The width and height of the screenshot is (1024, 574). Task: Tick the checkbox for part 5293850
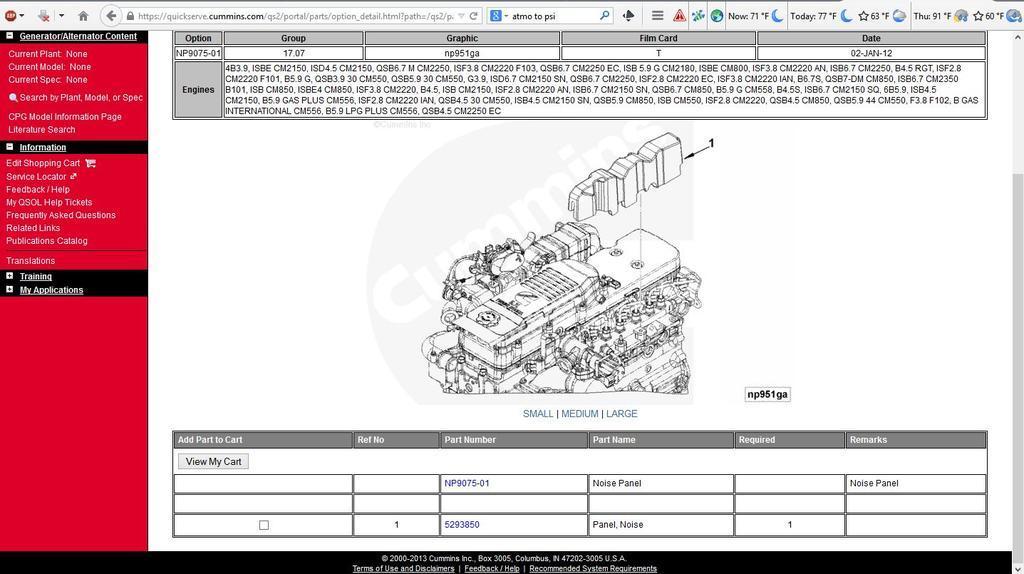click(x=264, y=525)
